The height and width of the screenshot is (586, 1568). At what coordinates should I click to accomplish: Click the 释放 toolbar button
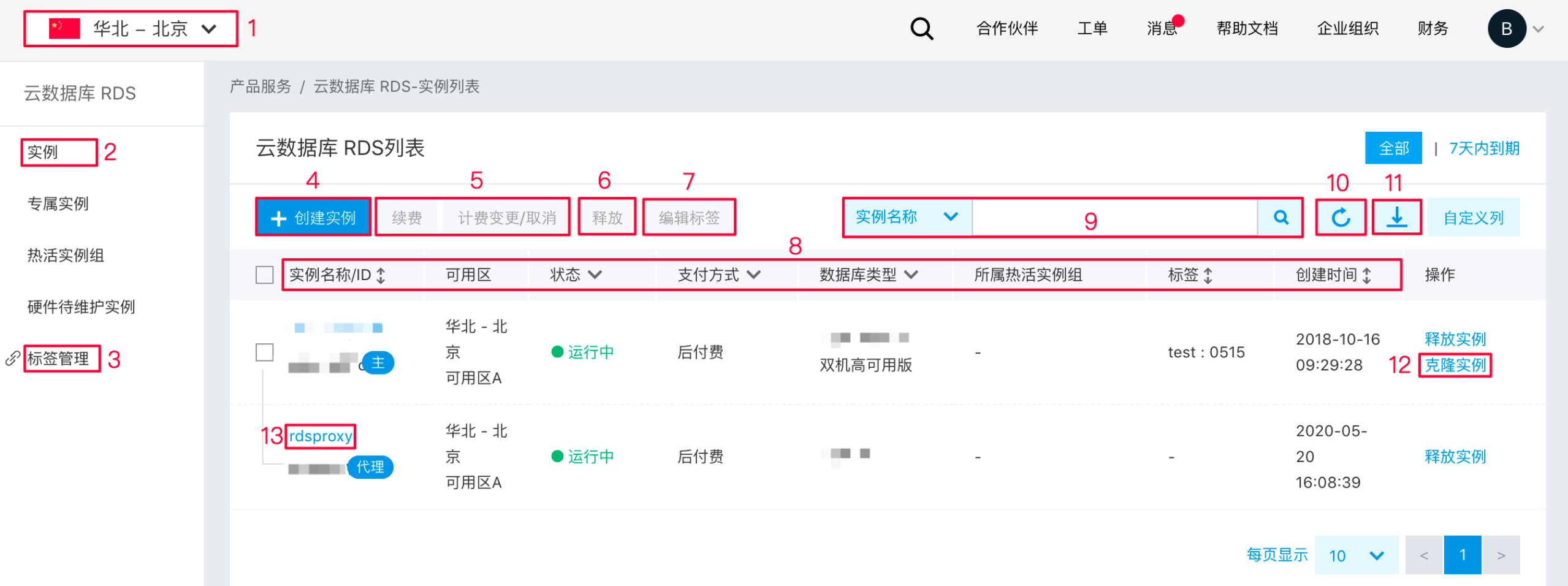point(607,218)
